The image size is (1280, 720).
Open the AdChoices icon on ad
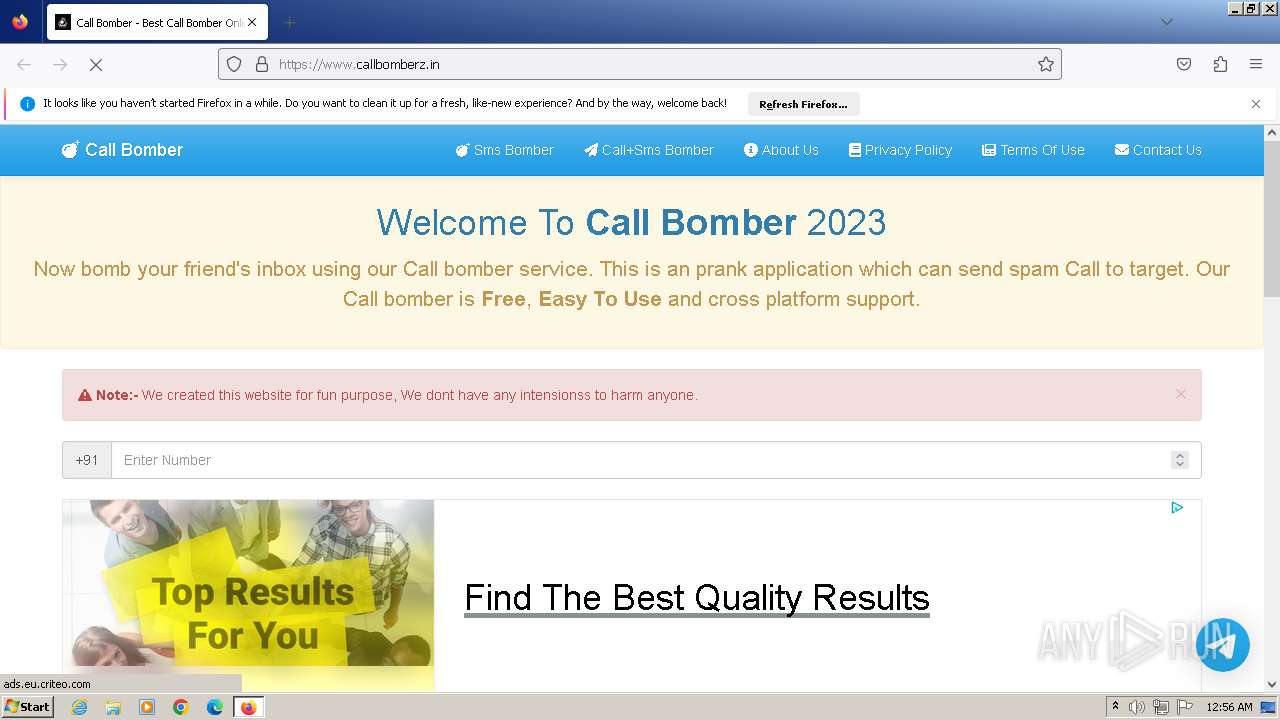coord(1177,508)
